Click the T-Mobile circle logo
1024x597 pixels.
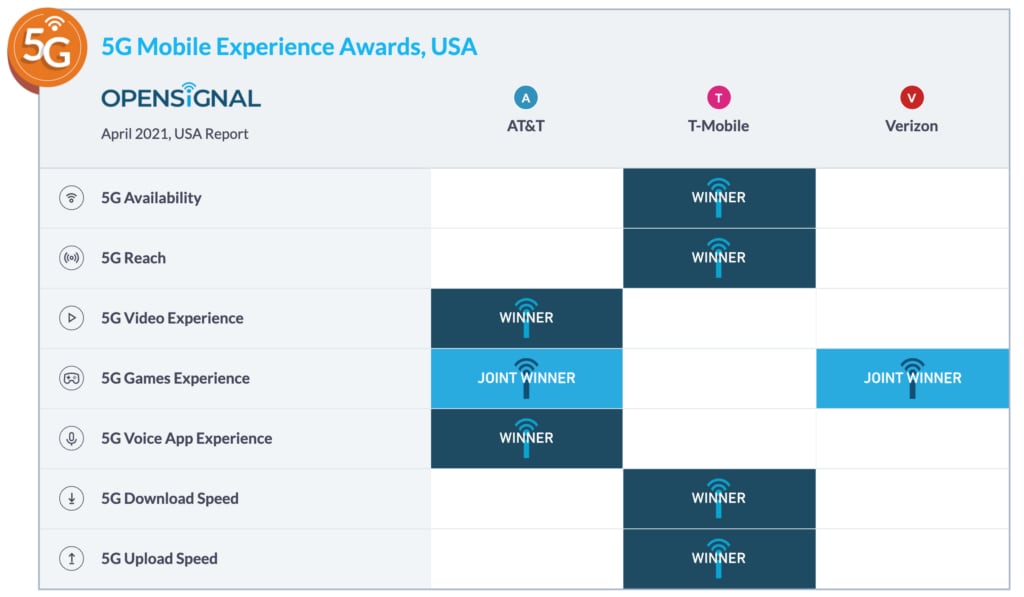click(x=718, y=97)
